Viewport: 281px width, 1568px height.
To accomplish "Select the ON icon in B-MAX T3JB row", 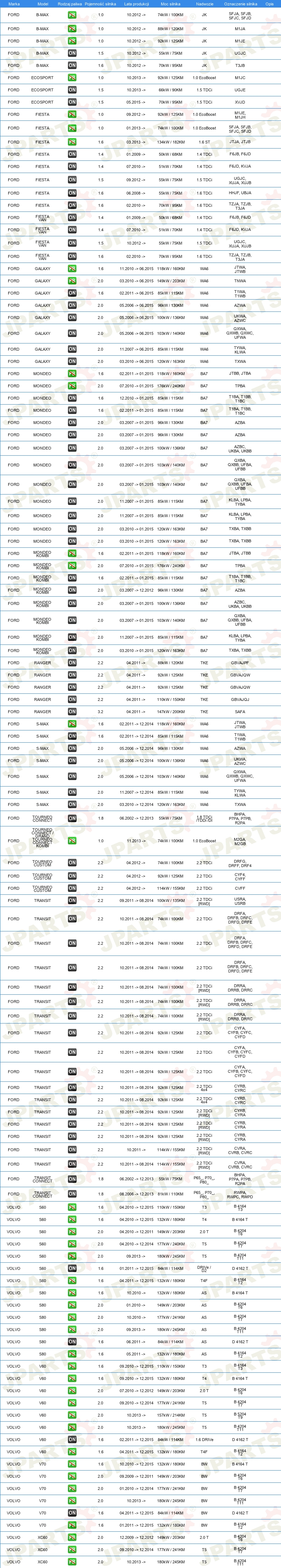I will (x=72, y=65).
